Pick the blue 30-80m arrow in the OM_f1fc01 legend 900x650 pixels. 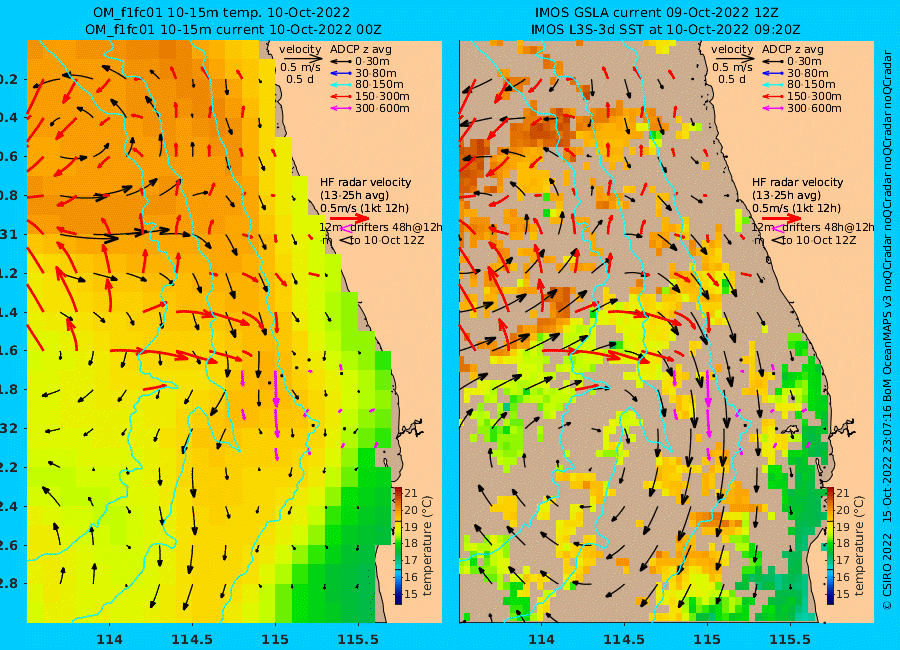point(341,73)
